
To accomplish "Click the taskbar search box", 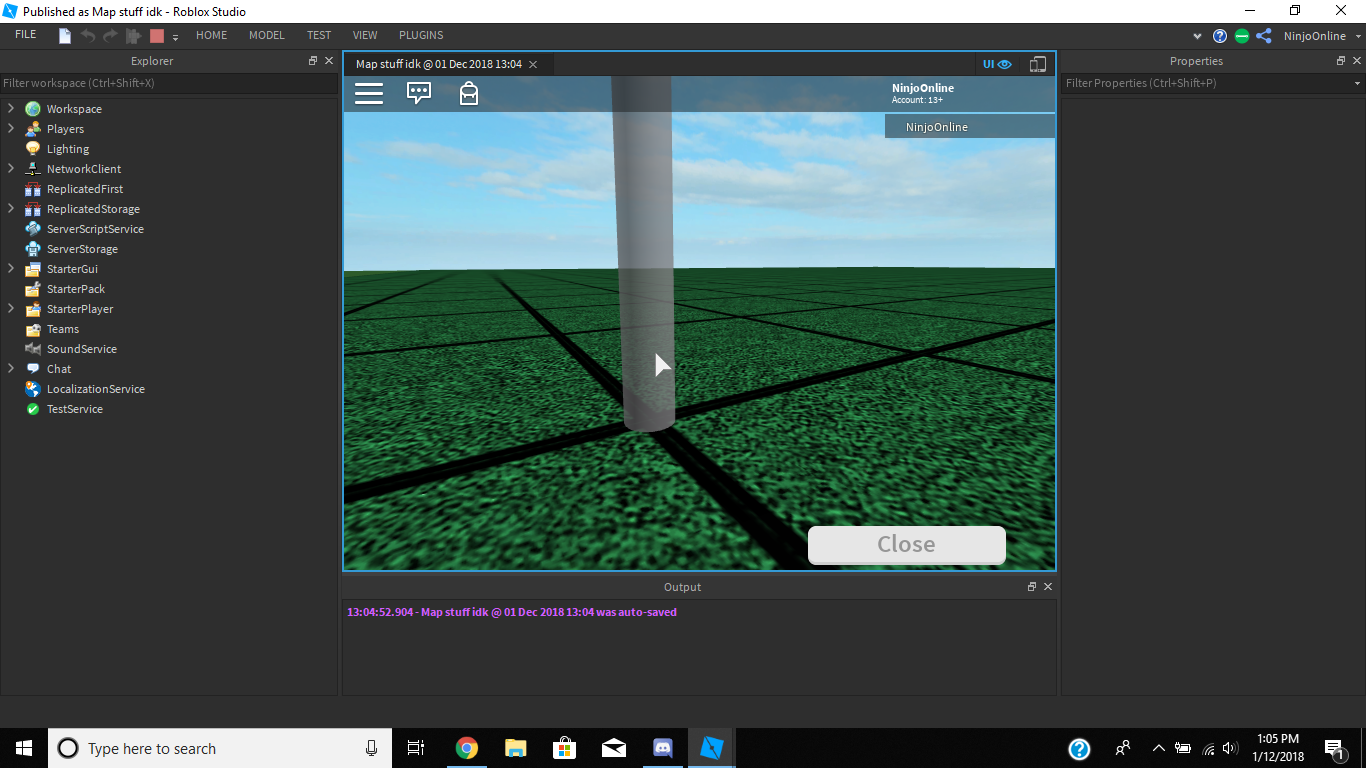I will (220, 748).
